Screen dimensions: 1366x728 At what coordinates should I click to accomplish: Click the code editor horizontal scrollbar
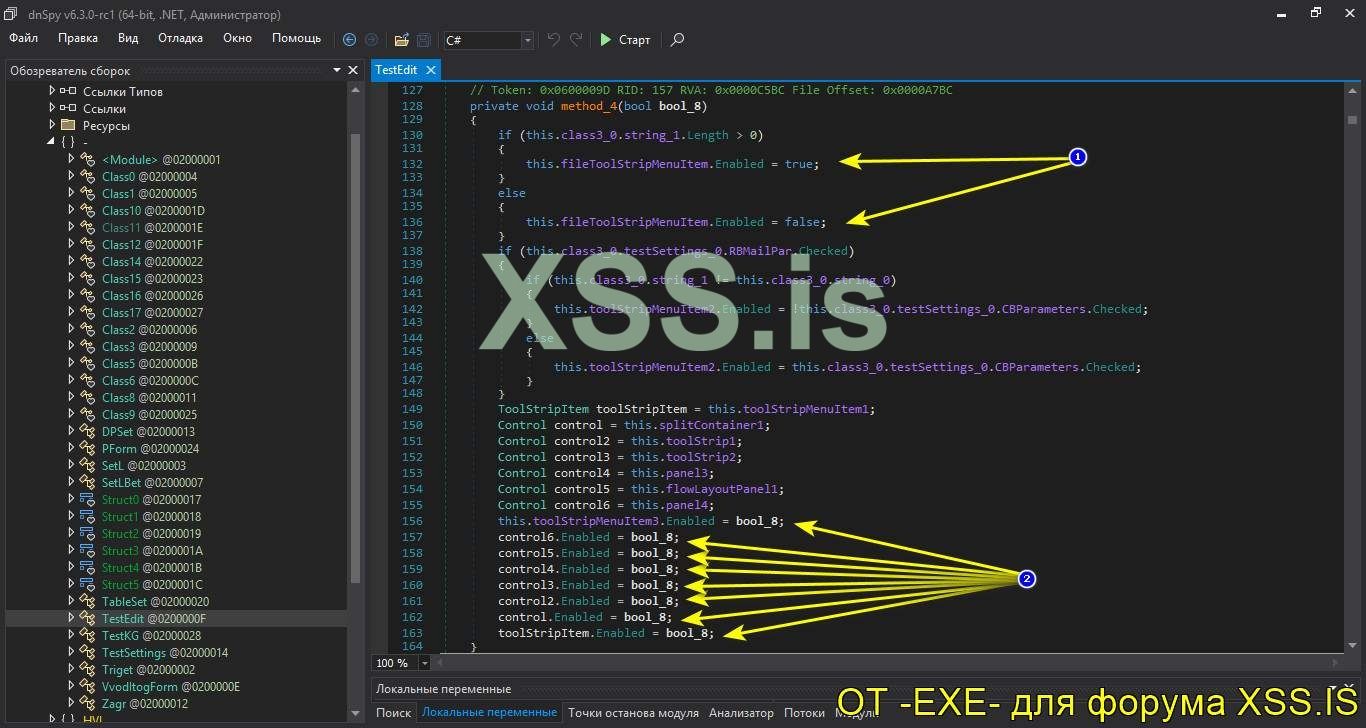tap(886, 663)
